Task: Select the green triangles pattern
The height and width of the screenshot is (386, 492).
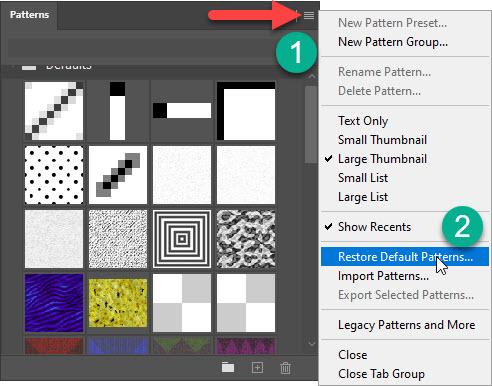Action: click(182, 346)
